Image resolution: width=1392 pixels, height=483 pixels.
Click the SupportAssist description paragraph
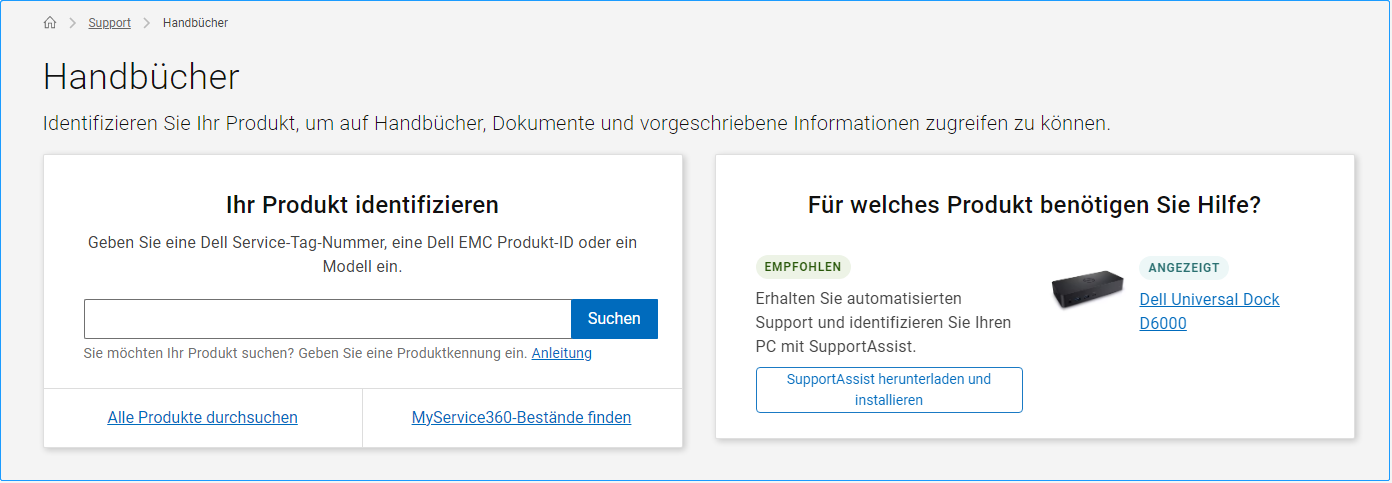pos(883,322)
